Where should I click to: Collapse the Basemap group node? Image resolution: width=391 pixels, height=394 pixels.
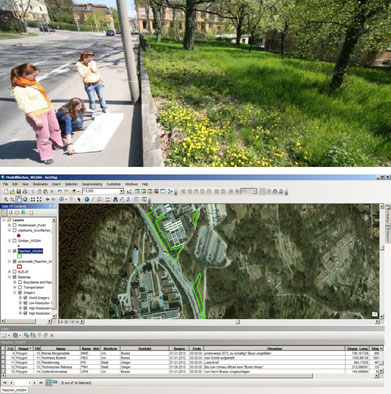coord(9,277)
